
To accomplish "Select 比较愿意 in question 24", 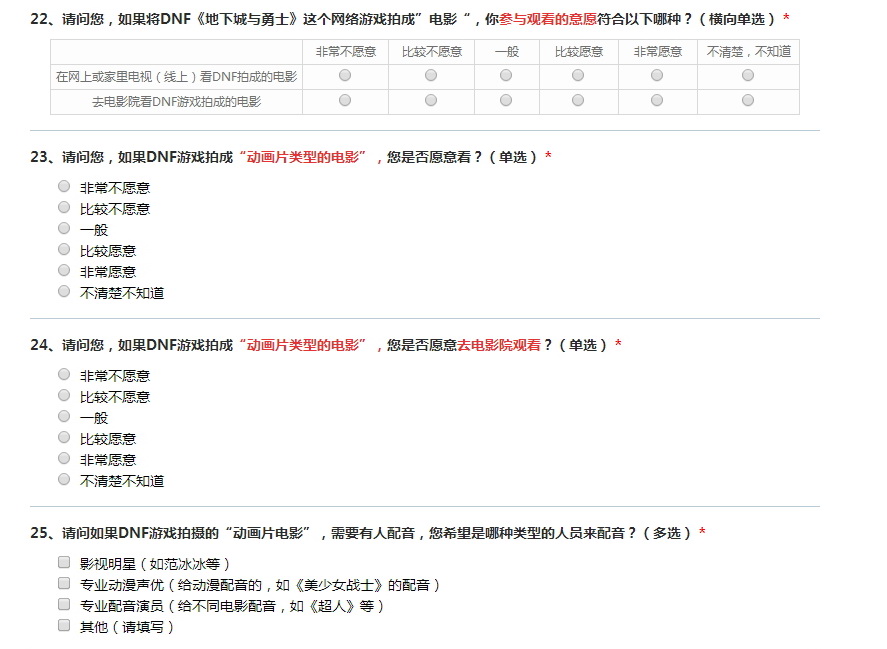I will 64,437.
